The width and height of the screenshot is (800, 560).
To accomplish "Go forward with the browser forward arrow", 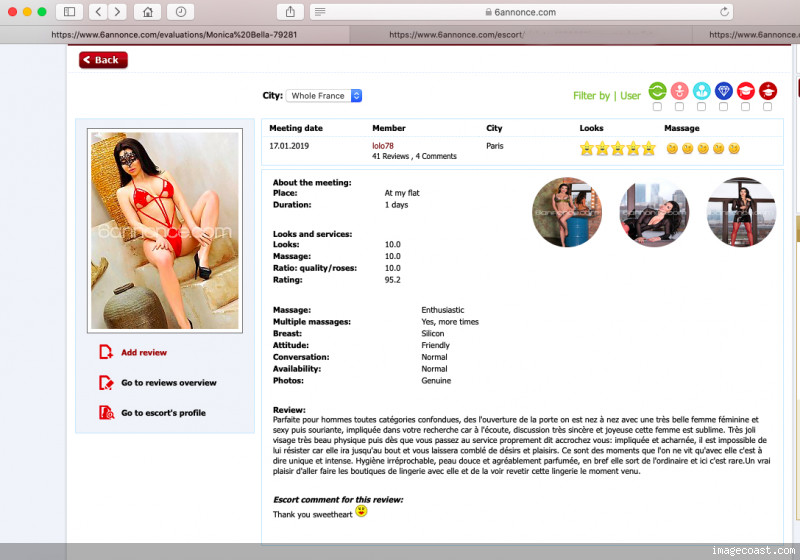I will point(117,12).
